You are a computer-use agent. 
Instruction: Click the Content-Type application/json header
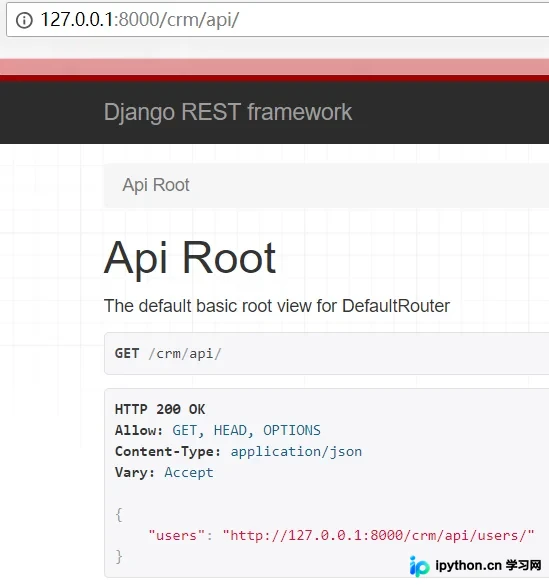(238, 451)
